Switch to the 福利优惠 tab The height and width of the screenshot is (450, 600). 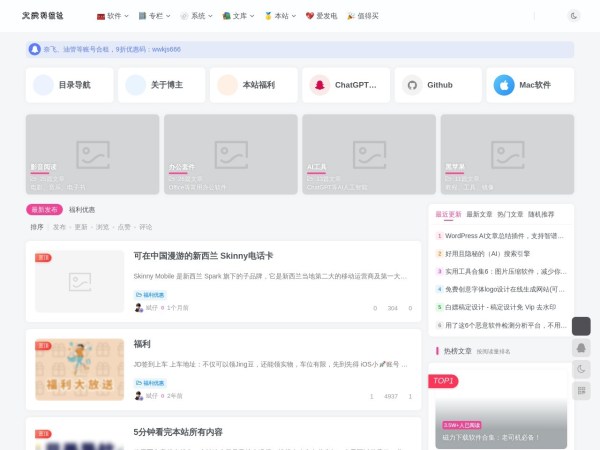tap(82, 210)
